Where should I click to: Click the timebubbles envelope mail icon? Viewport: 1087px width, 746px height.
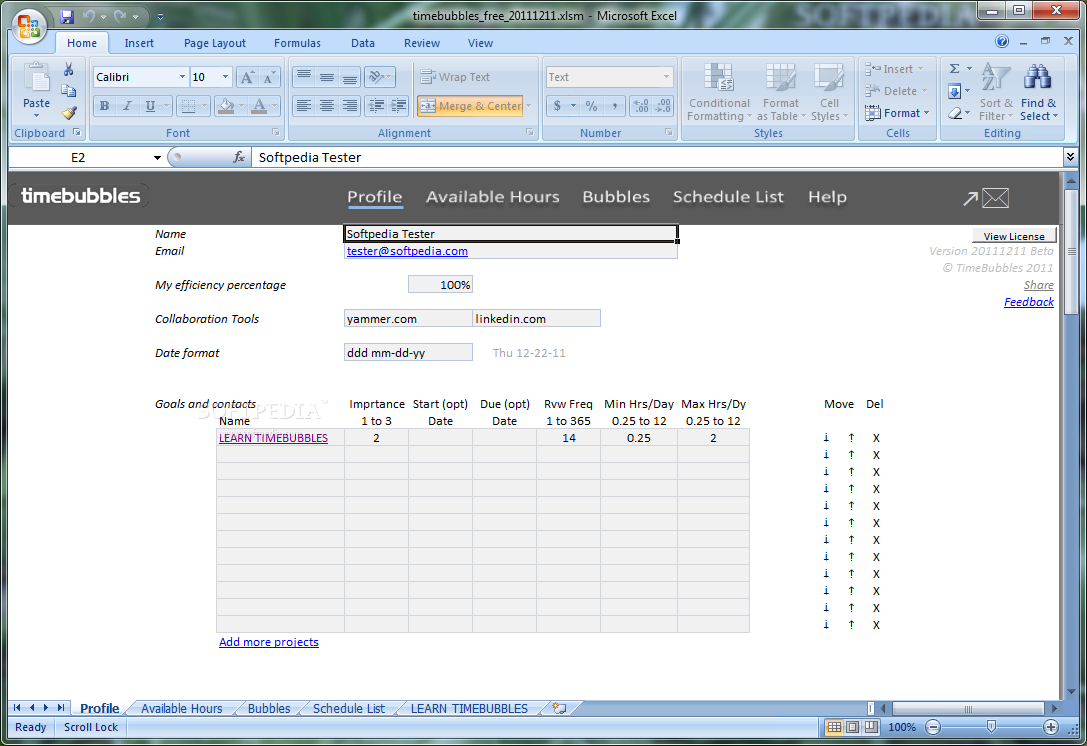tap(995, 198)
